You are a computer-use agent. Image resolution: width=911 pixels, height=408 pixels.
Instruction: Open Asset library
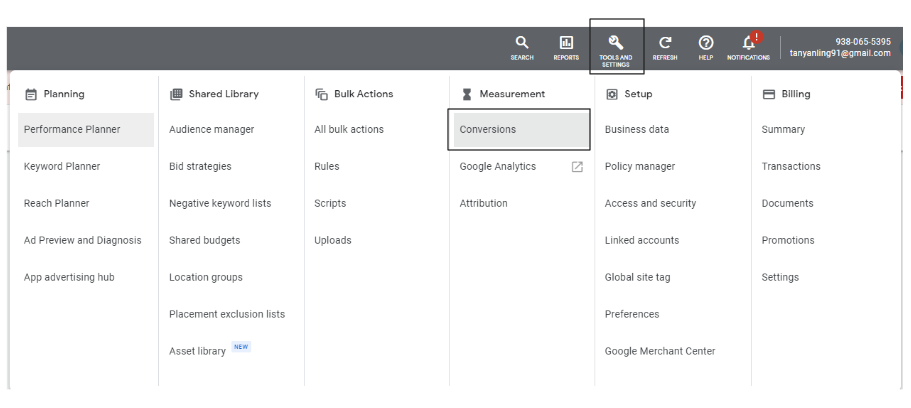(x=197, y=352)
